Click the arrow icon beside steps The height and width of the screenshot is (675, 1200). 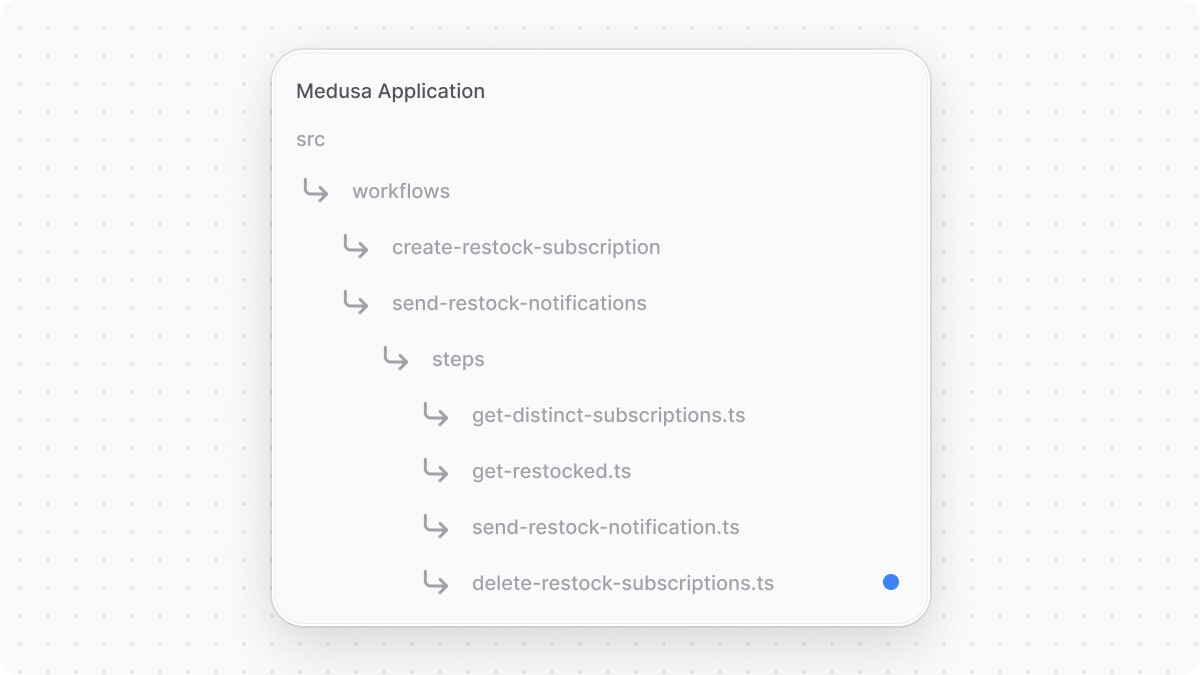tap(395, 359)
